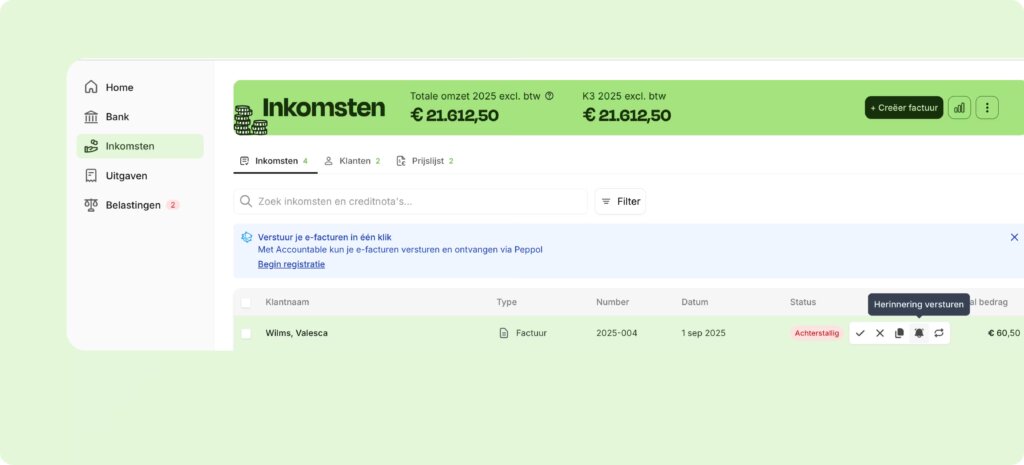This screenshot has height=465, width=1024.
Task: Open the three-dot more options menu
Action: tap(987, 107)
